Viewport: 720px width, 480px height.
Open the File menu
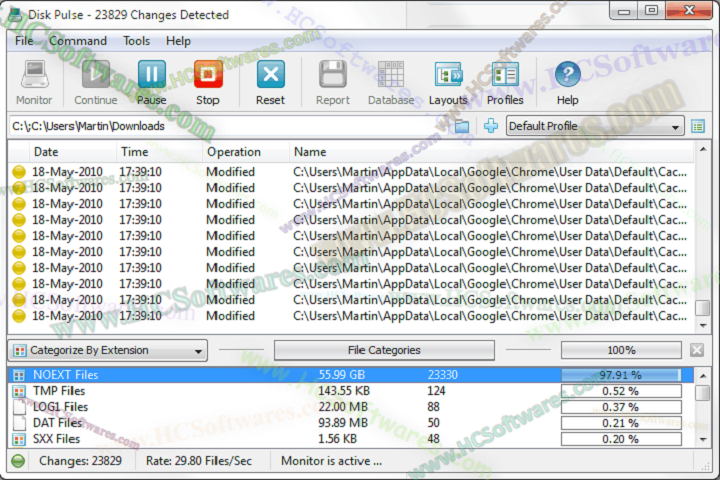(x=24, y=41)
